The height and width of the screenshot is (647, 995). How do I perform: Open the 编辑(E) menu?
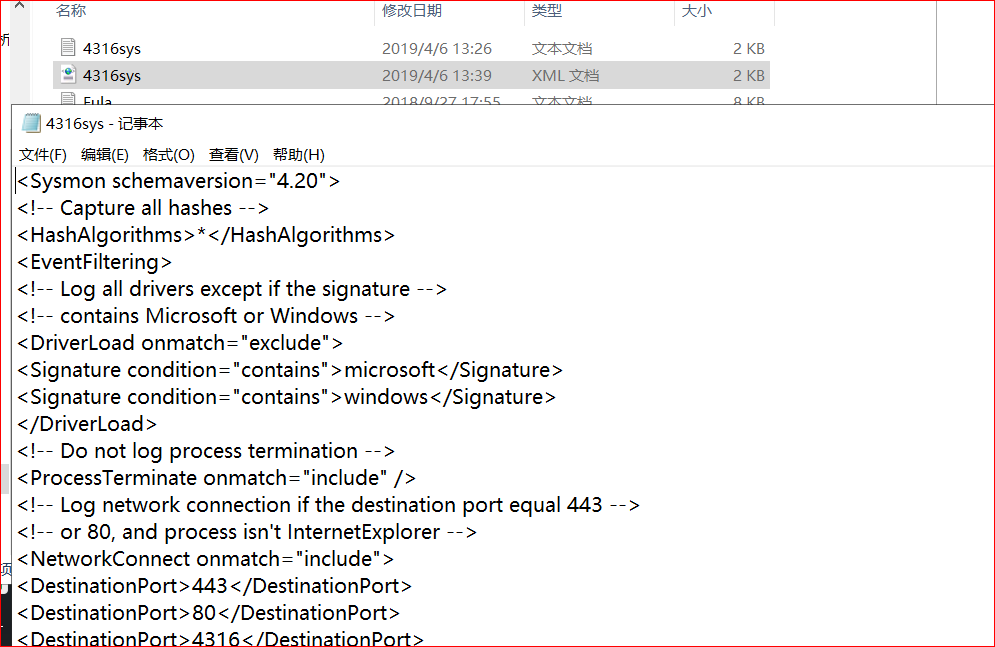[x=105, y=155]
